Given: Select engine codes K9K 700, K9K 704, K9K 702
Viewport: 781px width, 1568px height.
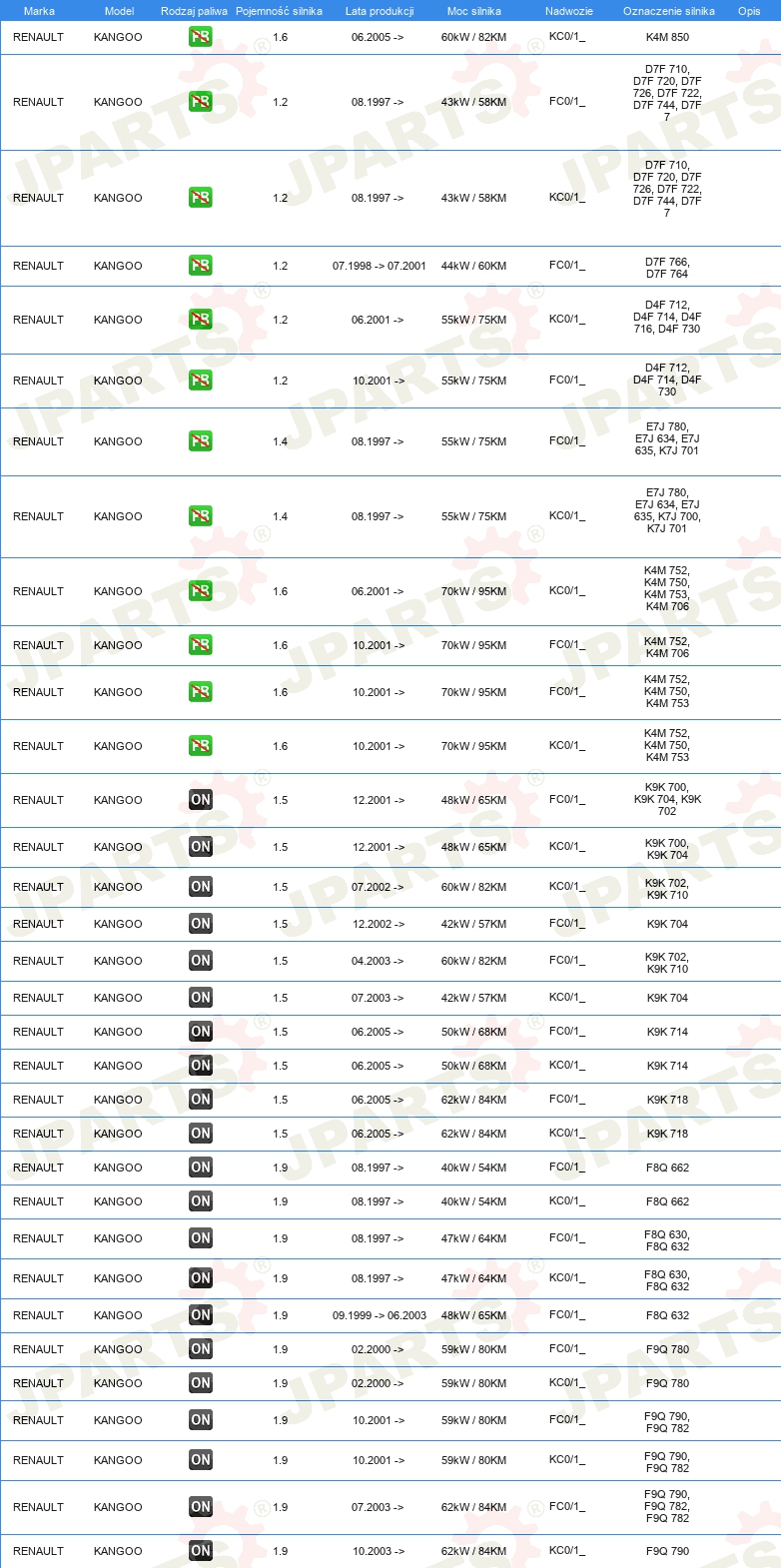Looking at the screenshot, I should (667, 799).
